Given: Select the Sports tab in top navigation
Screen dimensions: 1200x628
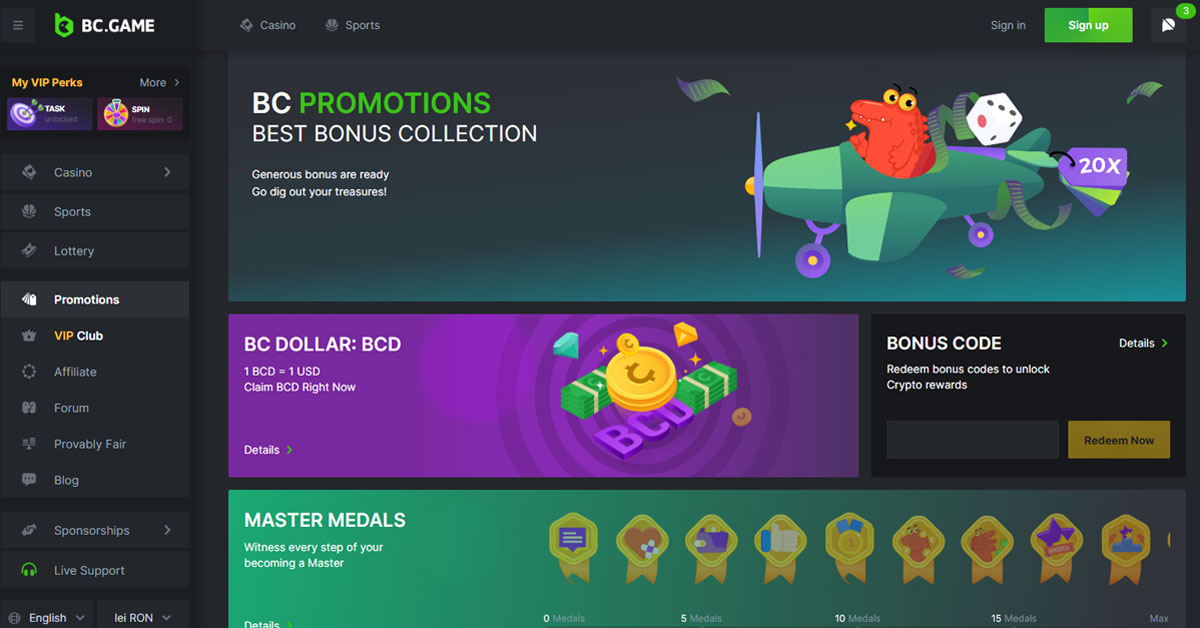Looking at the screenshot, I should [352, 25].
